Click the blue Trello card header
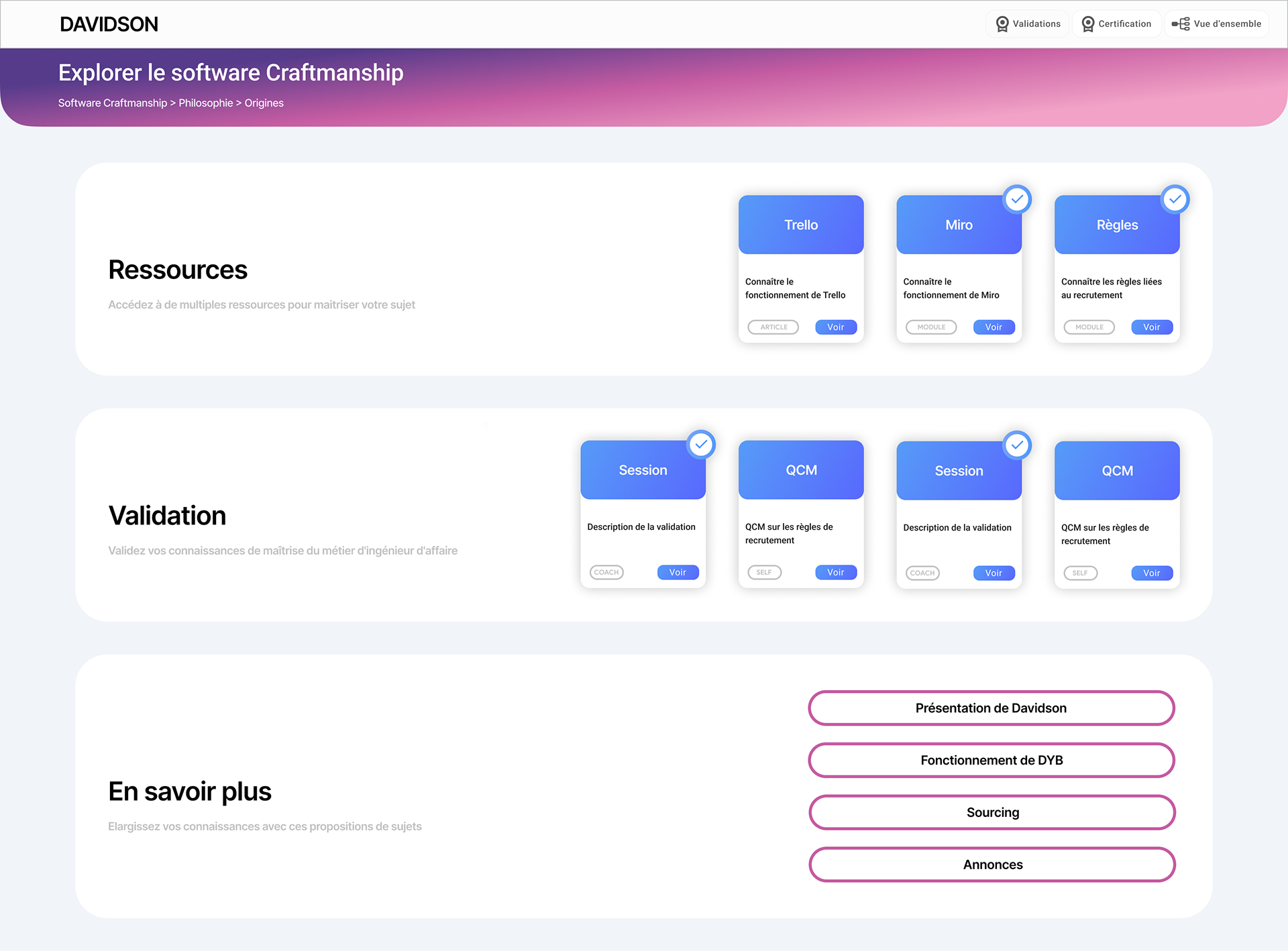Image resolution: width=1288 pixels, height=951 pixels. coord(801,225)
